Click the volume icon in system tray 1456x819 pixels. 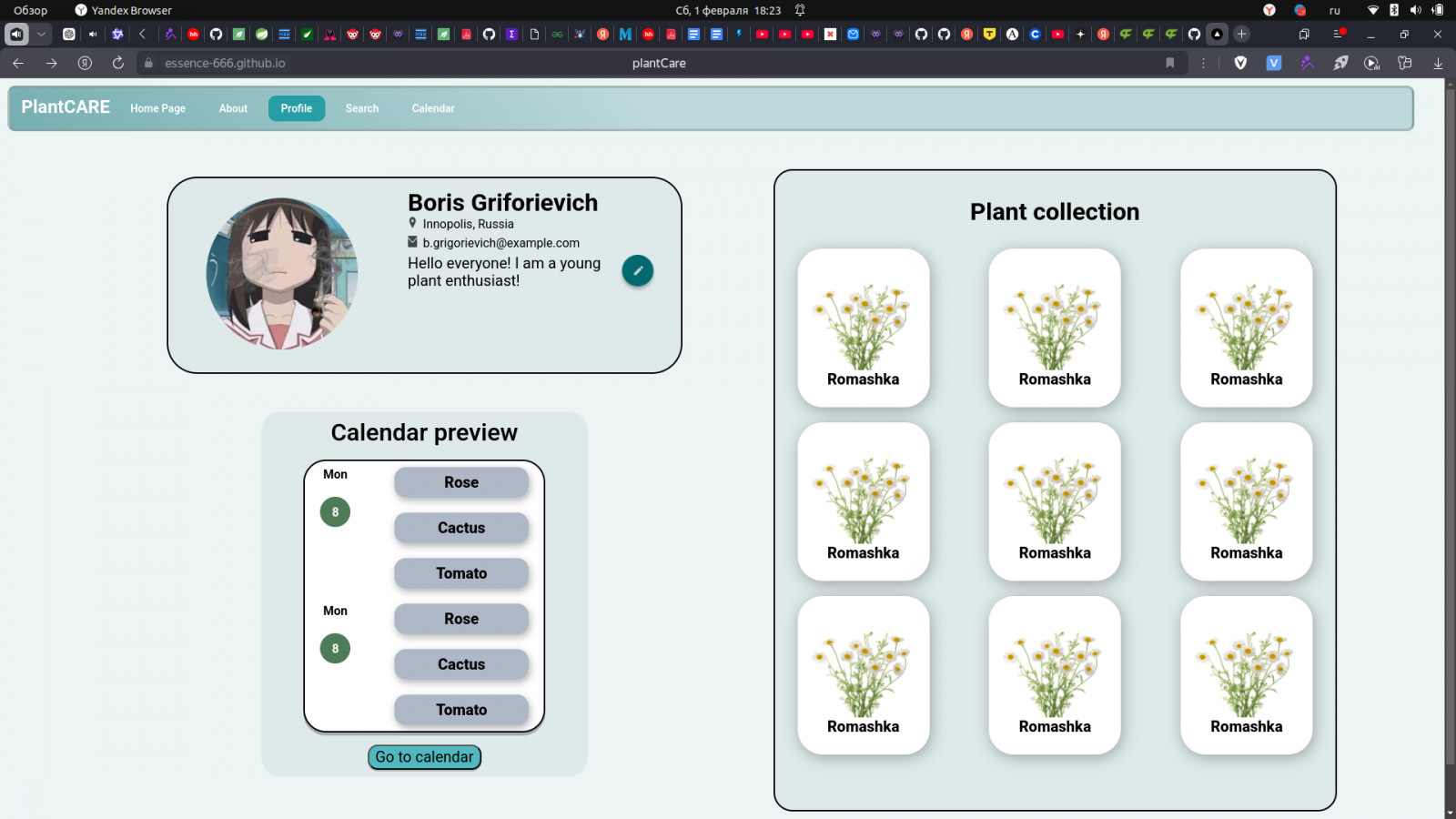click(x=1415, y=10)
